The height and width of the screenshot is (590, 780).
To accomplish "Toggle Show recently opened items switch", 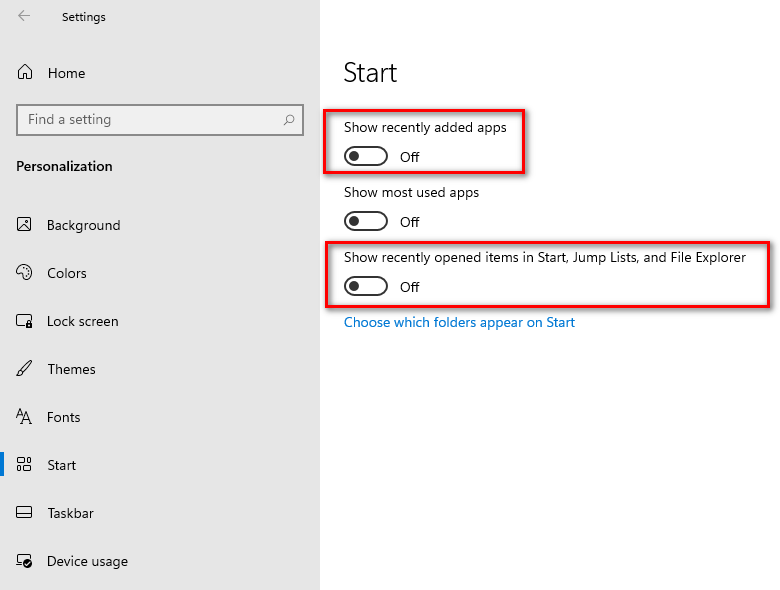I will coord(366,286).
